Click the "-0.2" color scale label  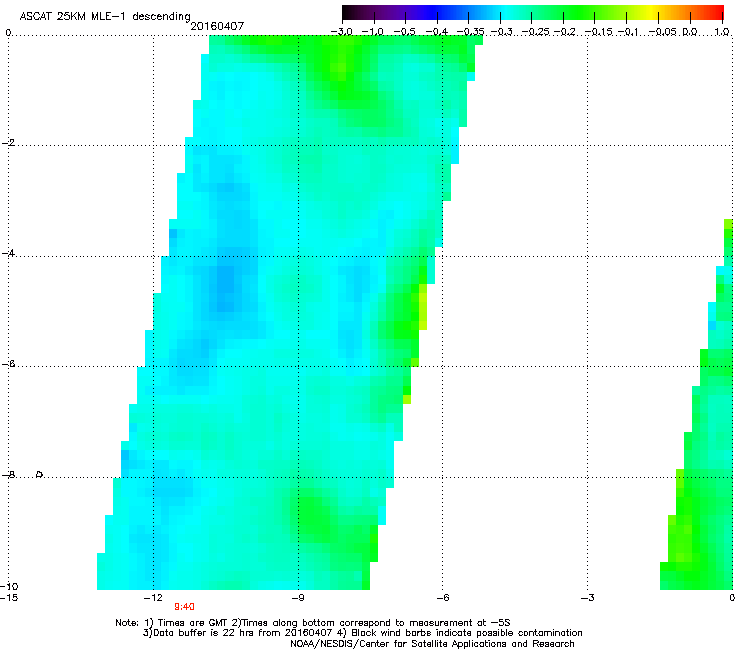click(x=565, y=32)
